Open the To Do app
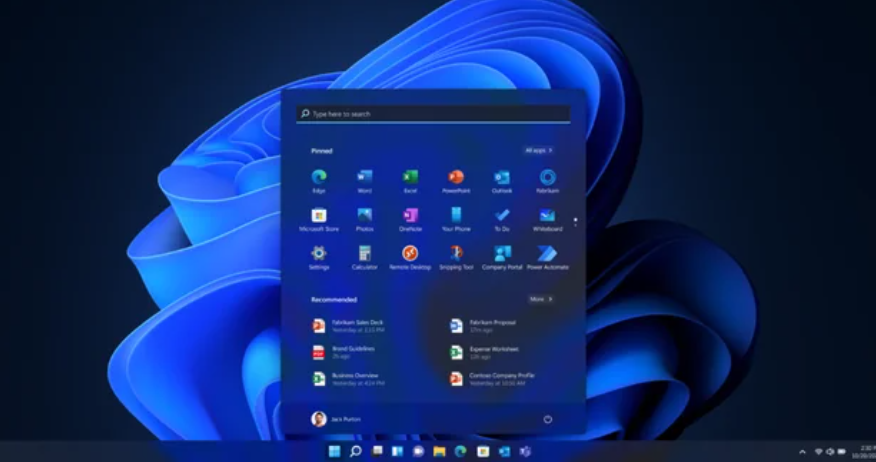 (502, 220)
